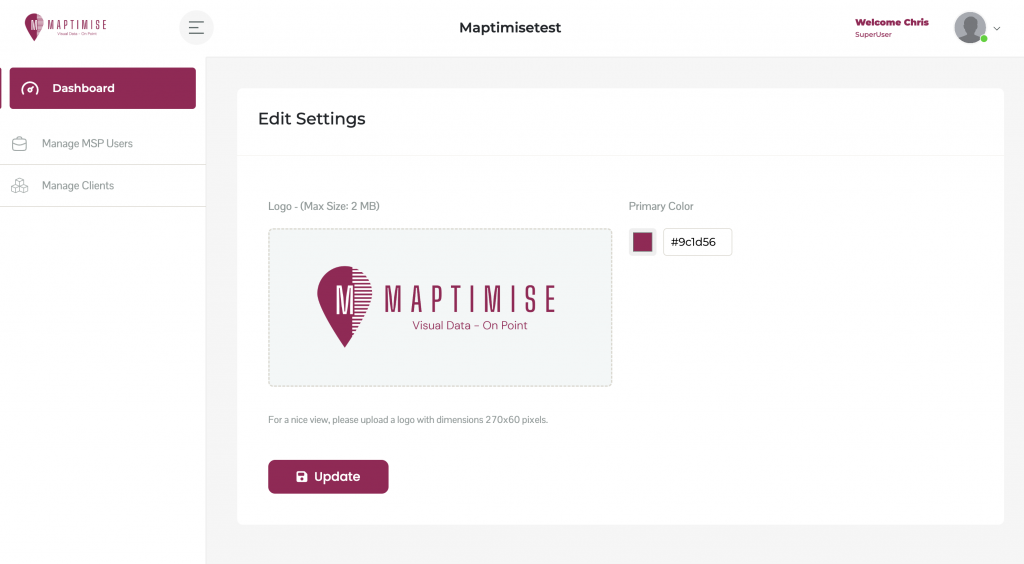
Task: Click the green online status dot
Action: 984,39
